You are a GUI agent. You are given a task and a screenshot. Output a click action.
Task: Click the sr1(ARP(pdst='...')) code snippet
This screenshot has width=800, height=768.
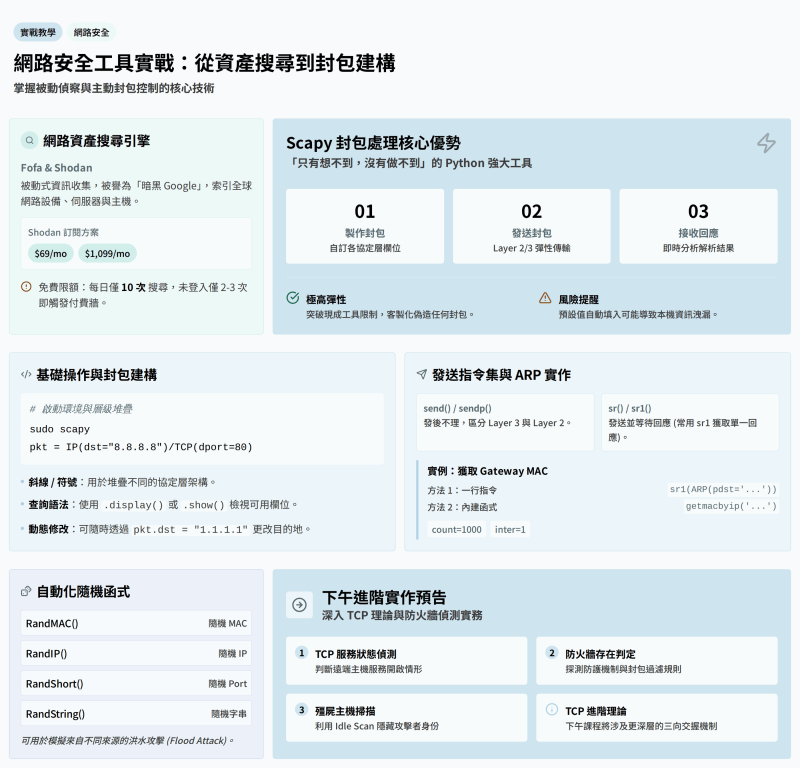(x=723, y=489)
